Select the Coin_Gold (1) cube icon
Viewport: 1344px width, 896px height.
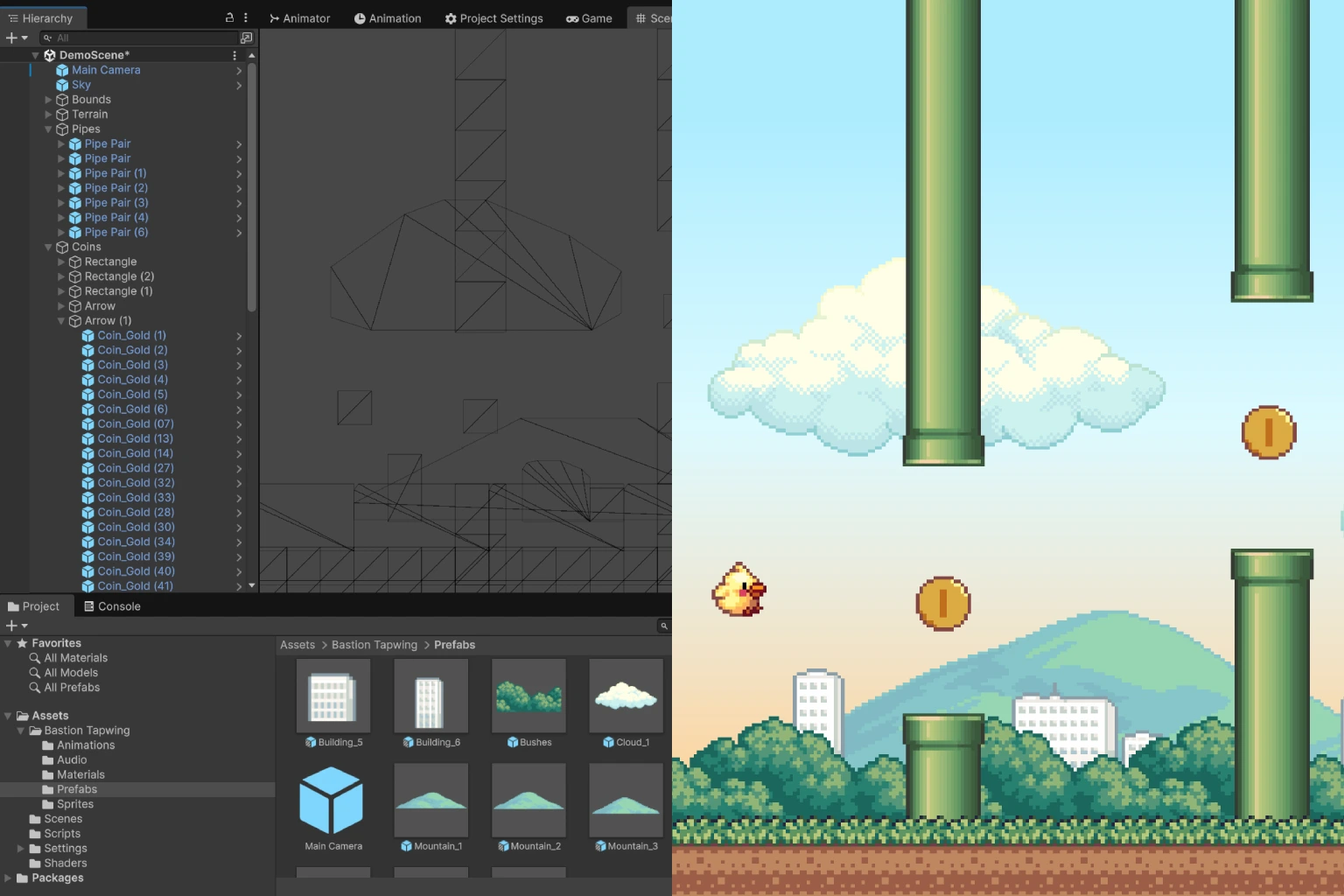pyautogui.click(x=87, y=336)
